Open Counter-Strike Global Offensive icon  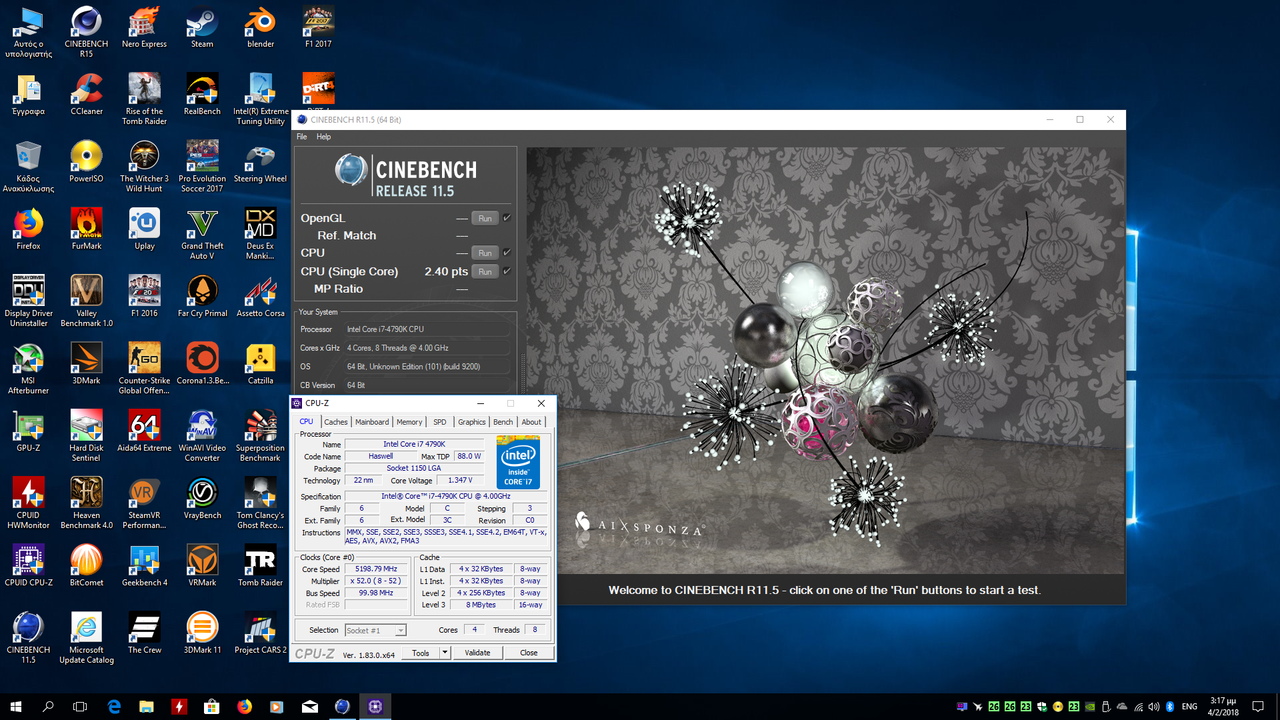point(144,368)
